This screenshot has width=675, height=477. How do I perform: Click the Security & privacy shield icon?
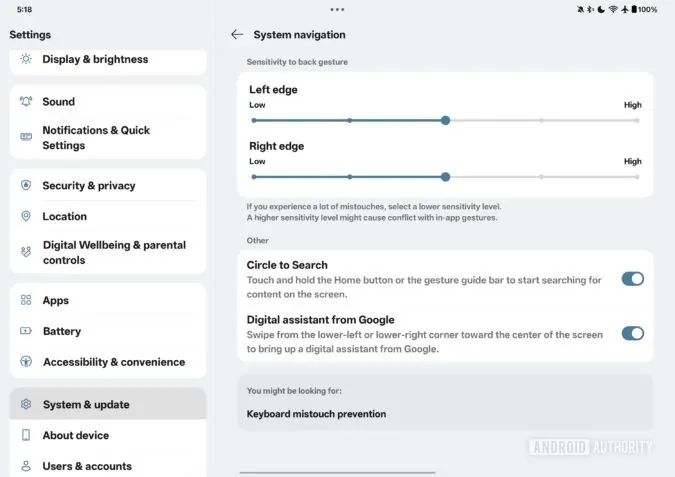(26, 186)
